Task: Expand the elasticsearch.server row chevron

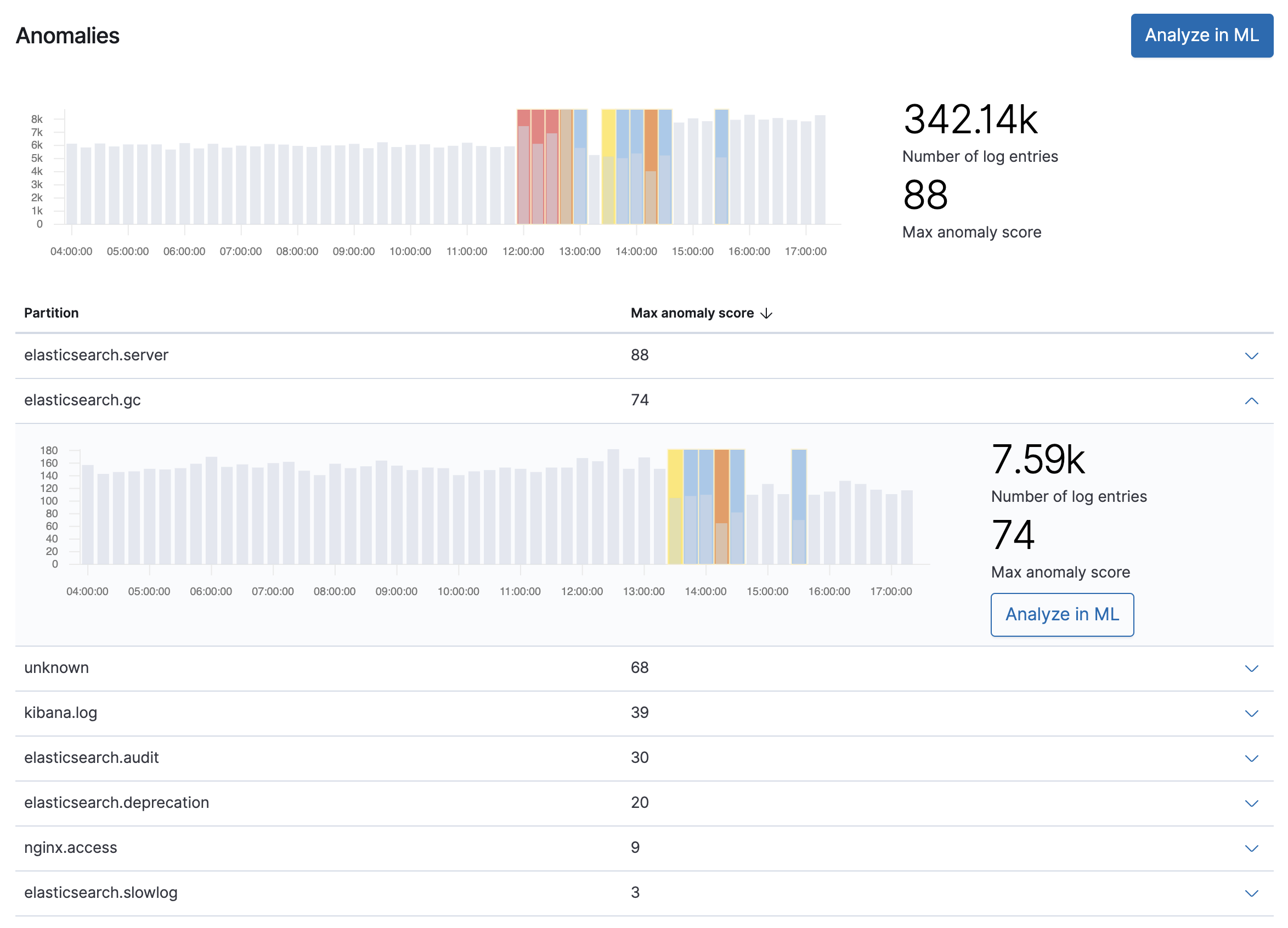Action: coord(1251,355)
